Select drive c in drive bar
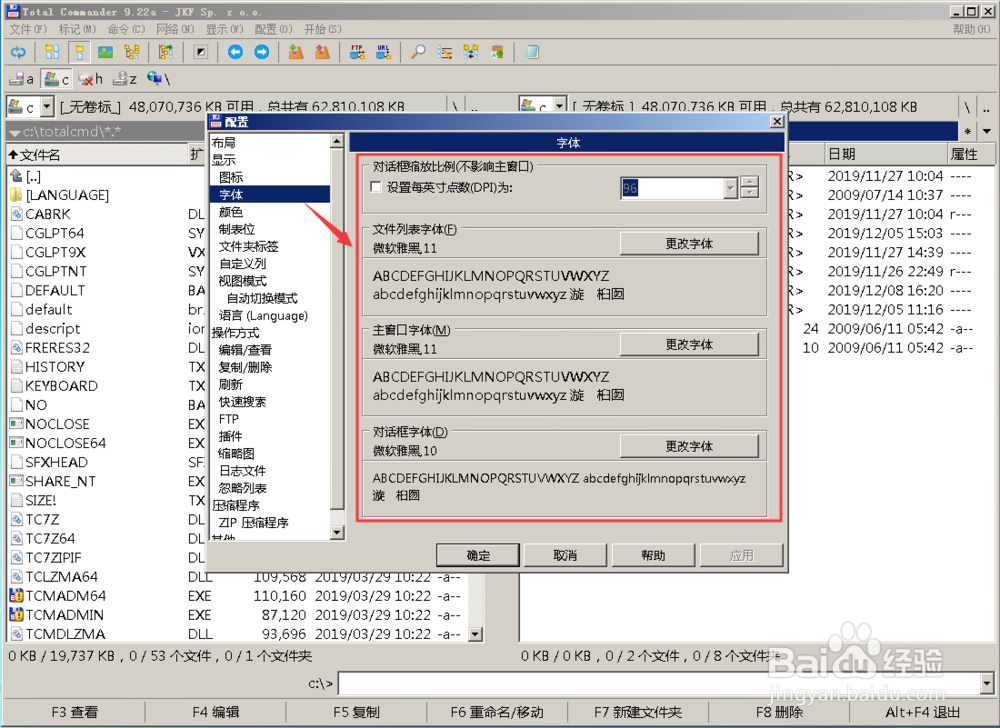The width and height of the screenshot is (1000, 728). 56,79
